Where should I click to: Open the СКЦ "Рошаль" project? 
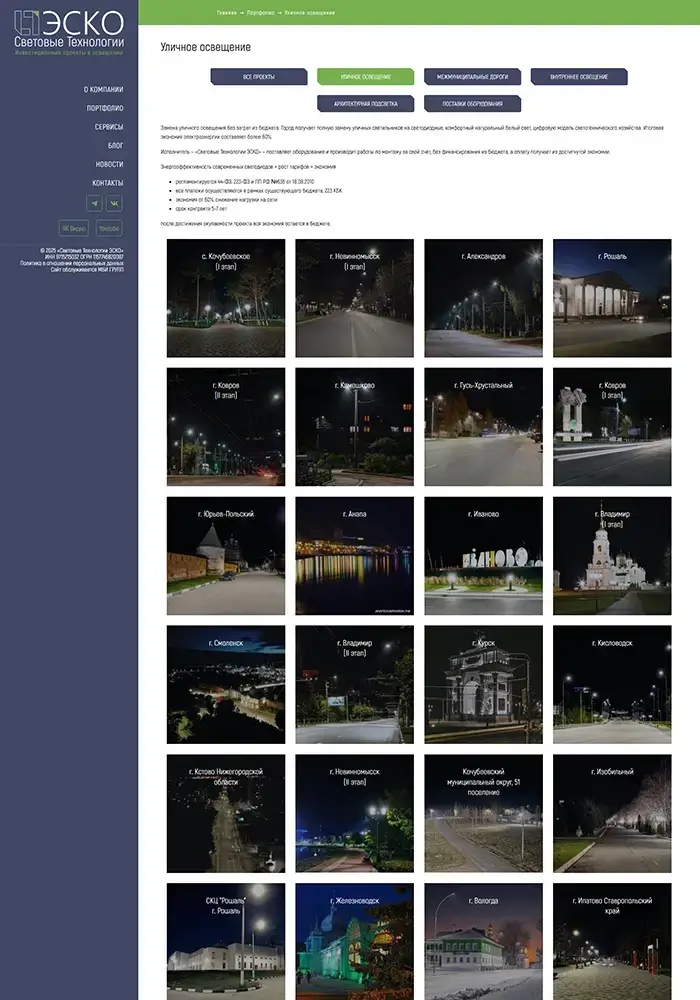226,942
